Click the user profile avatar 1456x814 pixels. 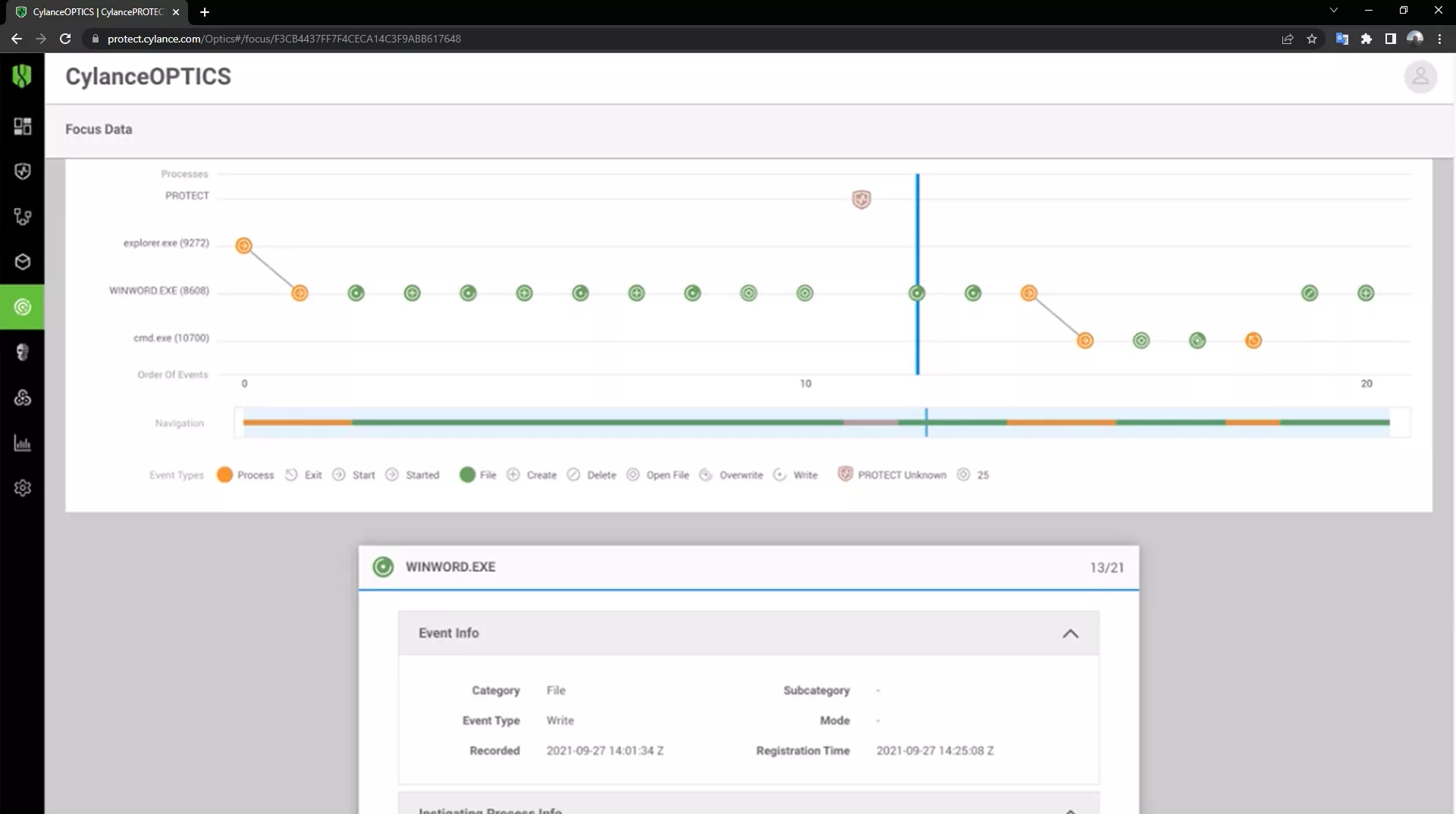(x=1420, y=77)
